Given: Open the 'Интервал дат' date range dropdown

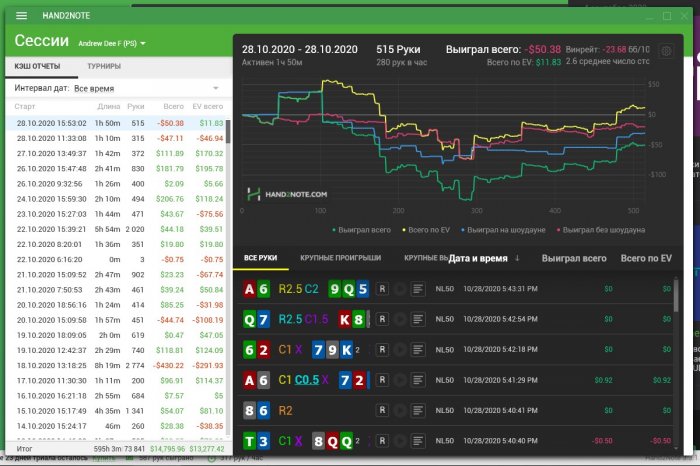Looking at the screenshot, I should click(118, 88).
